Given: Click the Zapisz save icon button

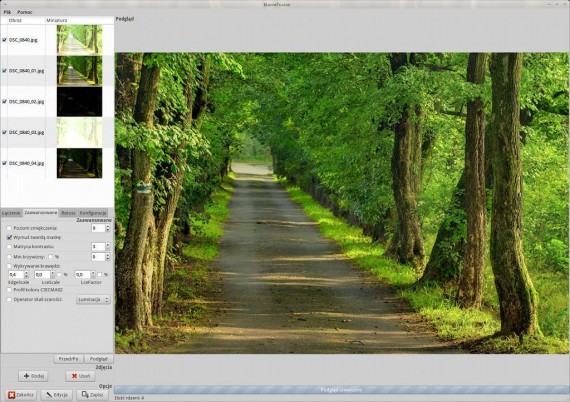Looking at the screenshot, I should coord(92,395).
